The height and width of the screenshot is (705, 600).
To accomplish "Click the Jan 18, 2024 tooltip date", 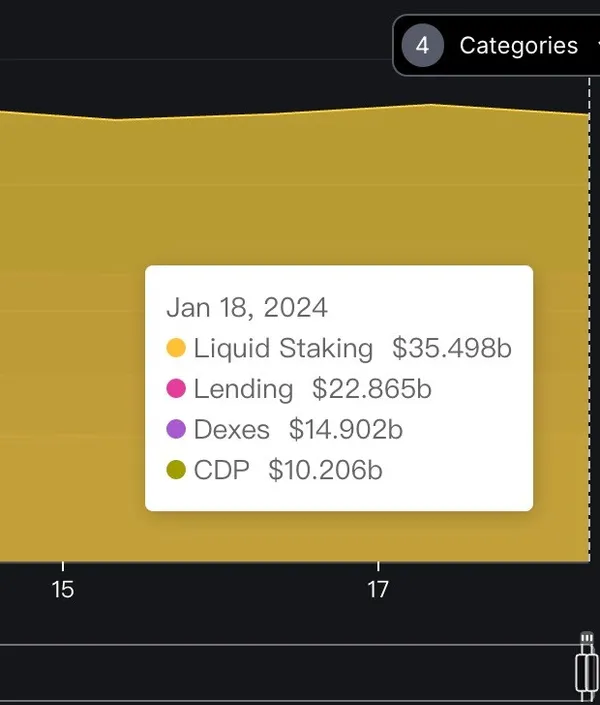I will [x=247, y=307].
